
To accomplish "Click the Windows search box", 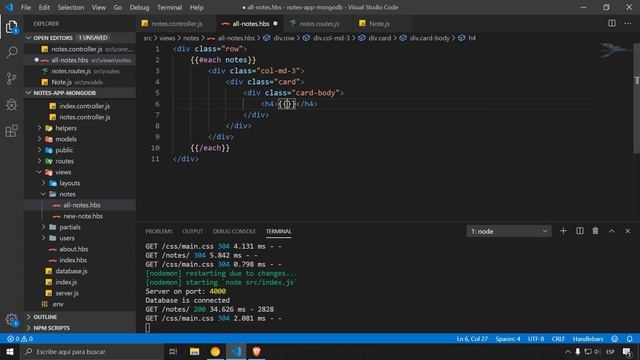I will pos(92,351).
